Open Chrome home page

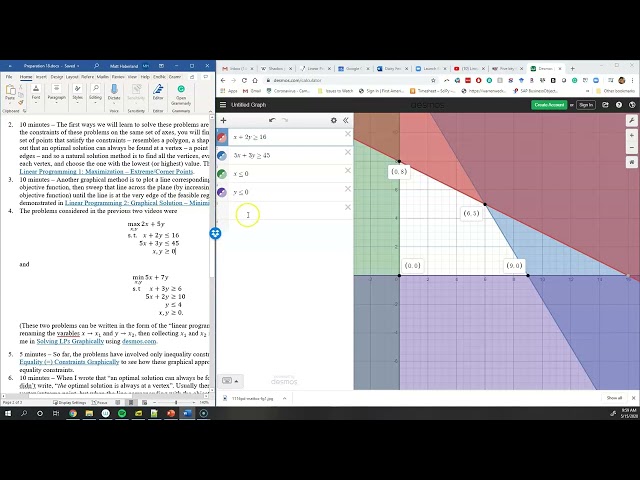255,80
